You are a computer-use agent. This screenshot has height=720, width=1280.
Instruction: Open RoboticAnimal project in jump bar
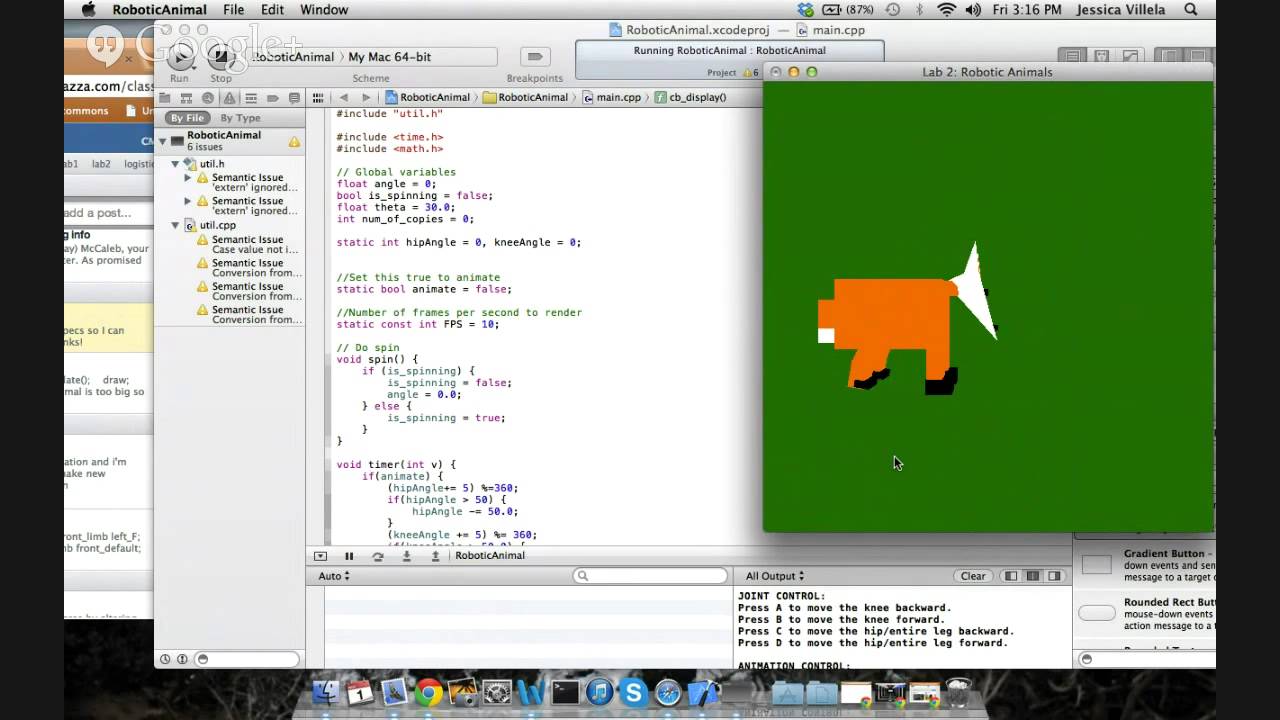[427, 98]
